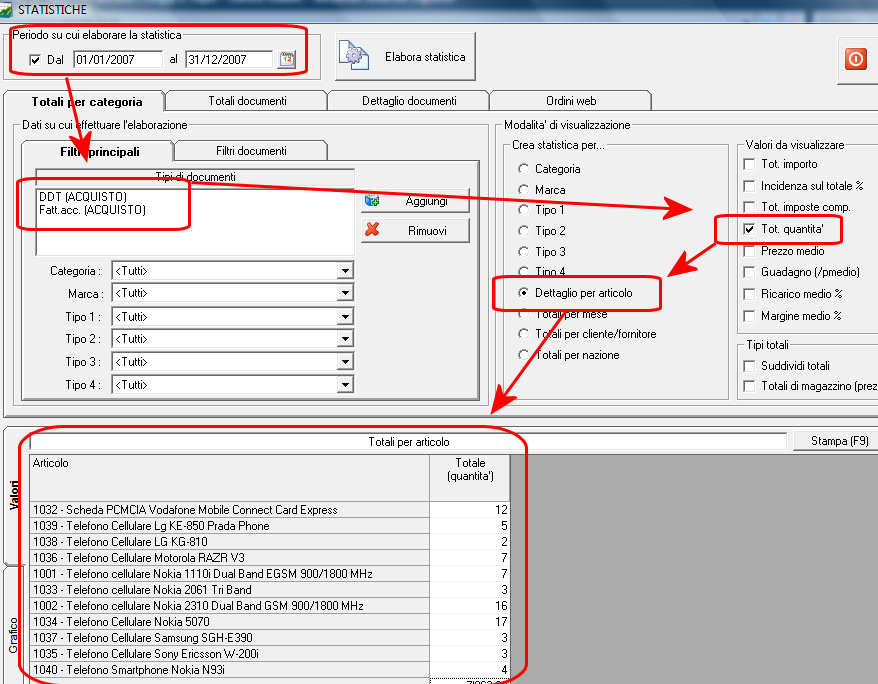Open the calendar date picker icon
This screenshot has width=878, height=684.
287,59
